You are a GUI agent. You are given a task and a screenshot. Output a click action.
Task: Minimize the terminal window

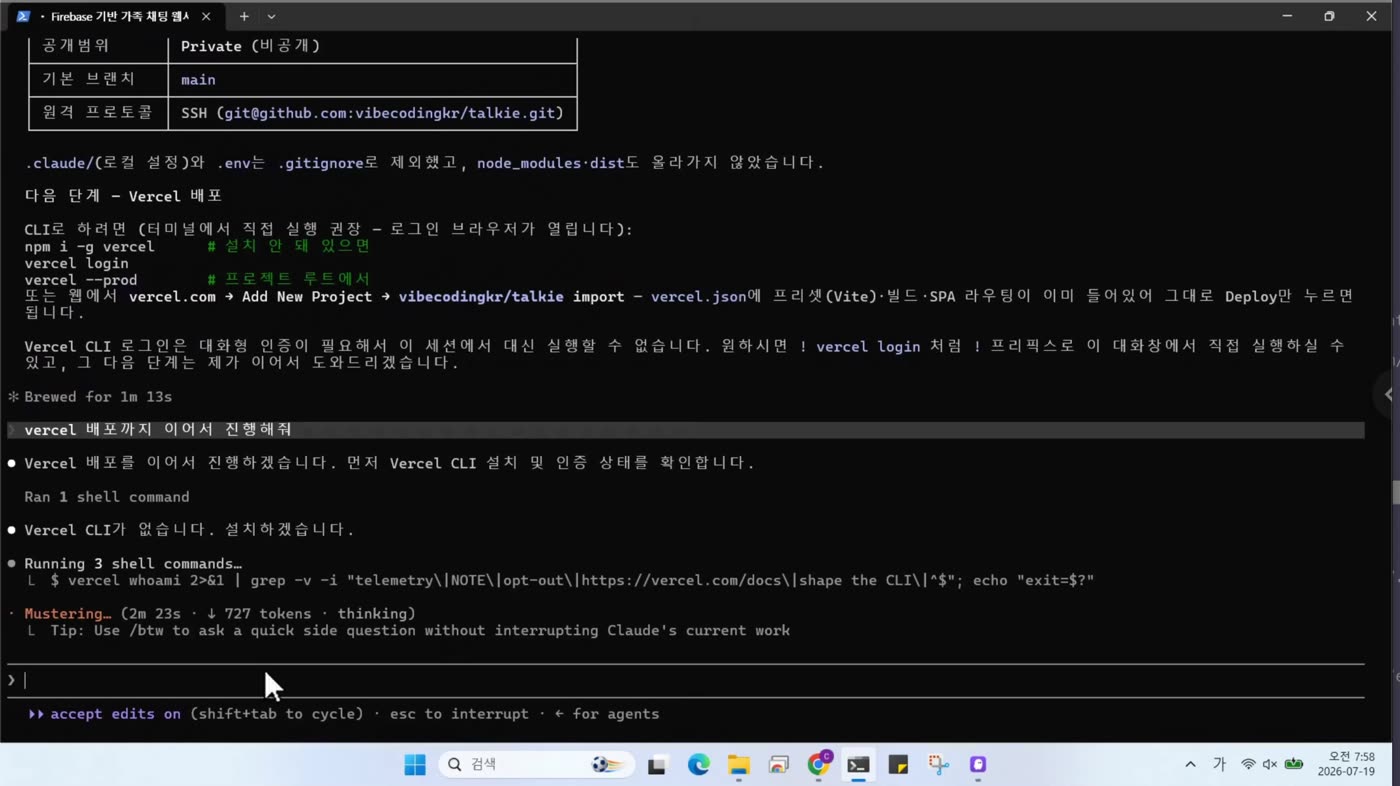pyautogui.click(x=1288, y=16)
